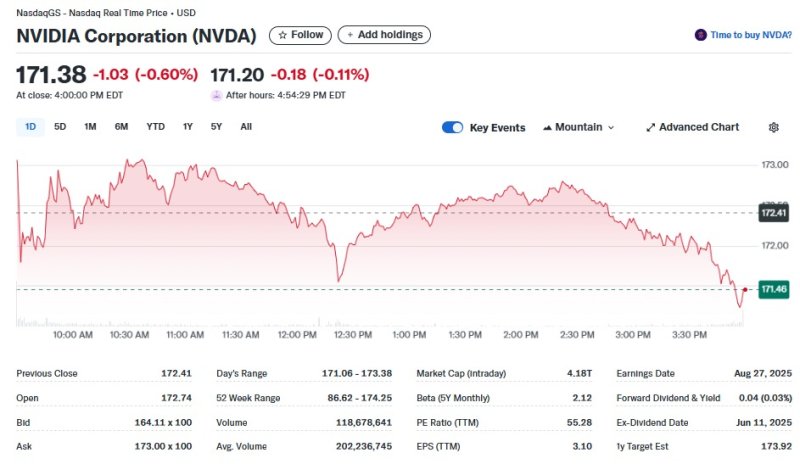Click the after hours moon icon

tap(216, 95)
